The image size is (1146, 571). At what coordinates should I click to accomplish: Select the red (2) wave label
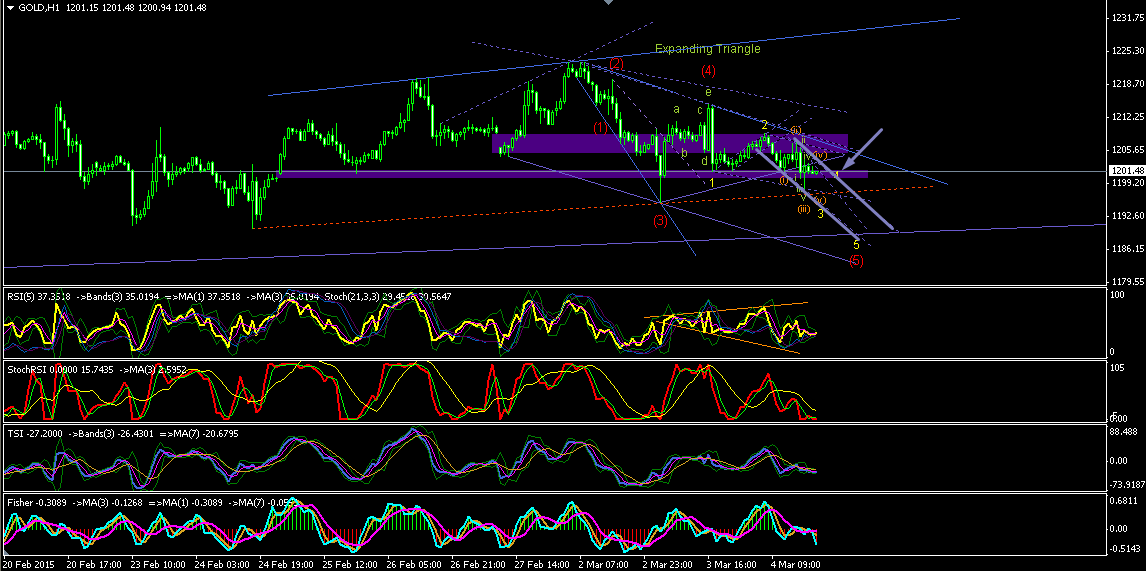(x=617, y=64)
